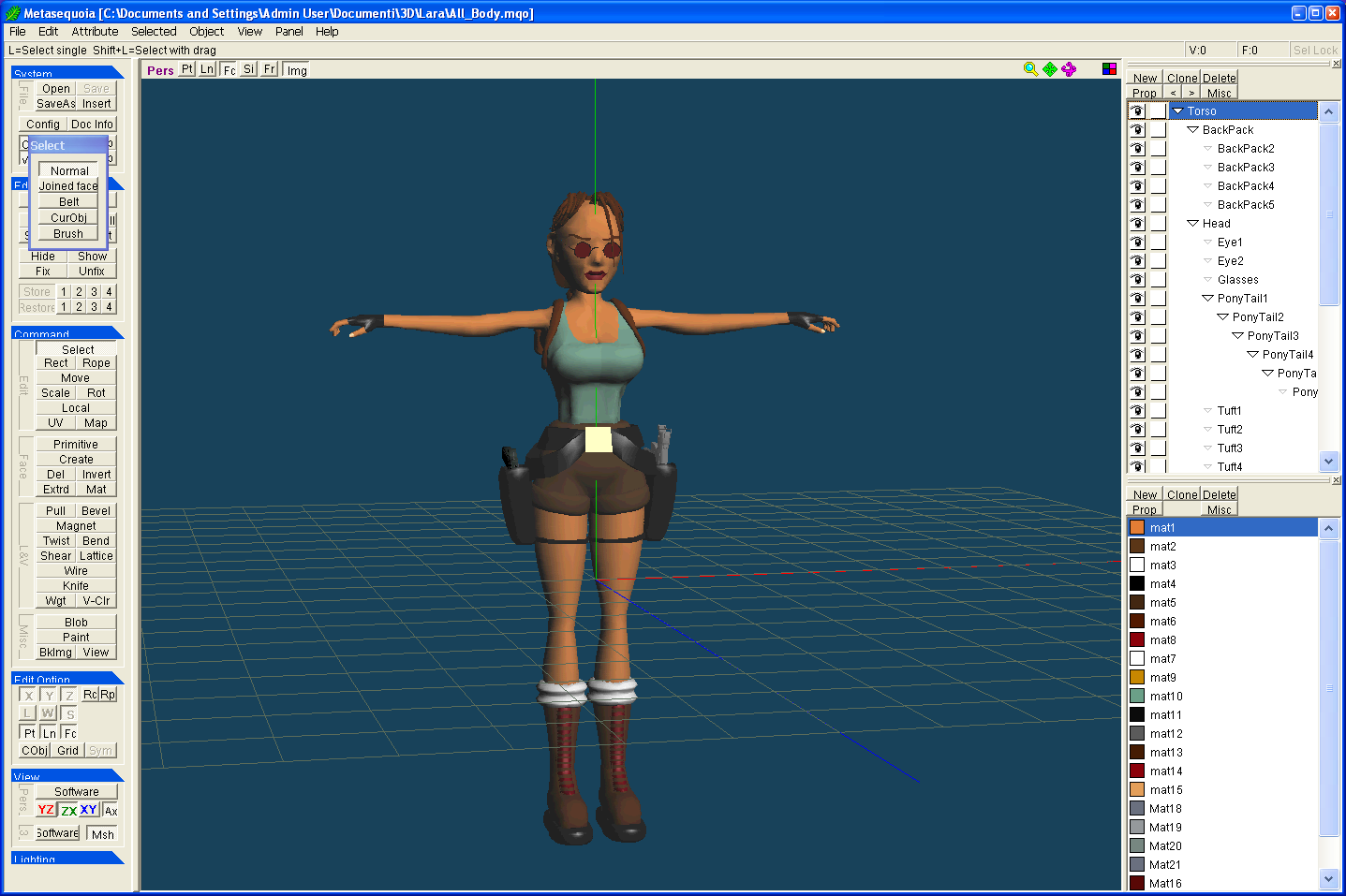Open the Selected menu
The height and width of the screenshot is (896, 1346).
(x=154, y=31)
